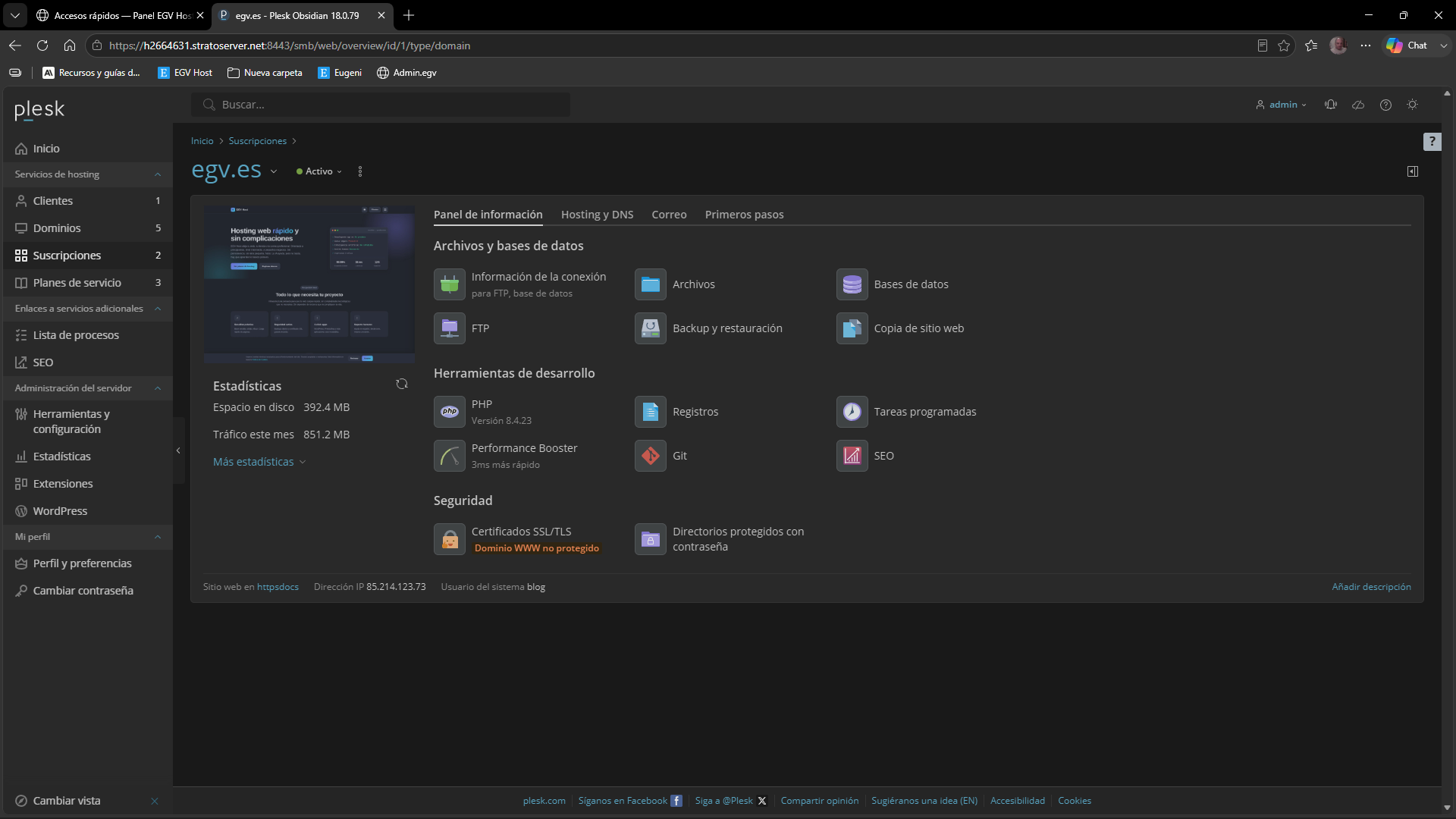
Task: Click Añadir descripción link
Action: tap(1371, 587)
